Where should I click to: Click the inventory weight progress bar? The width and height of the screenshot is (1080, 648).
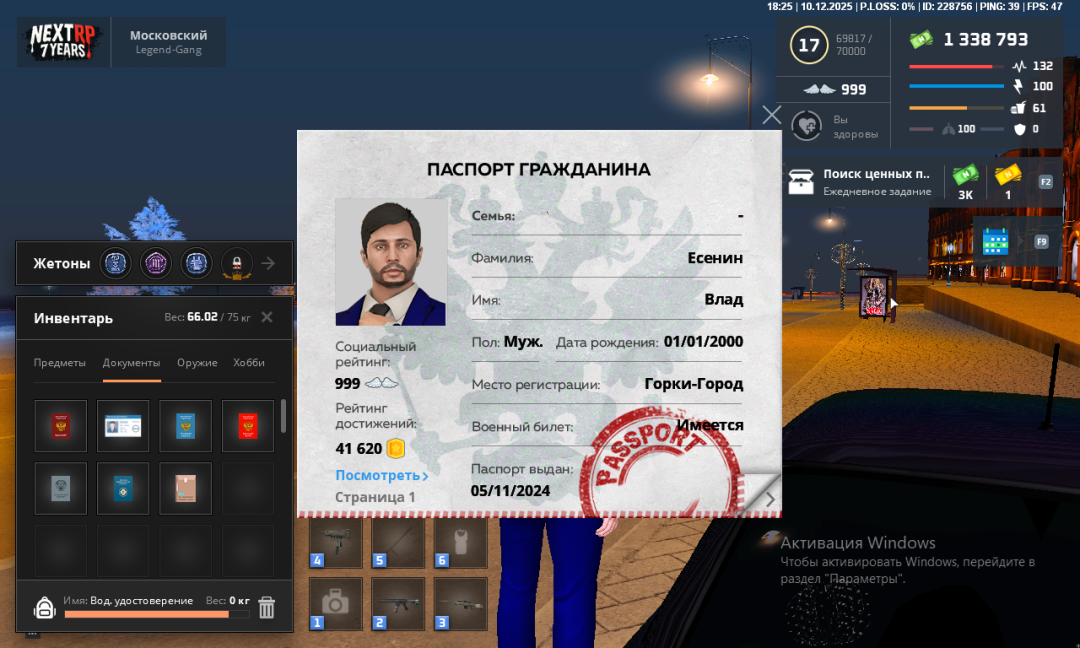point(156,614)
